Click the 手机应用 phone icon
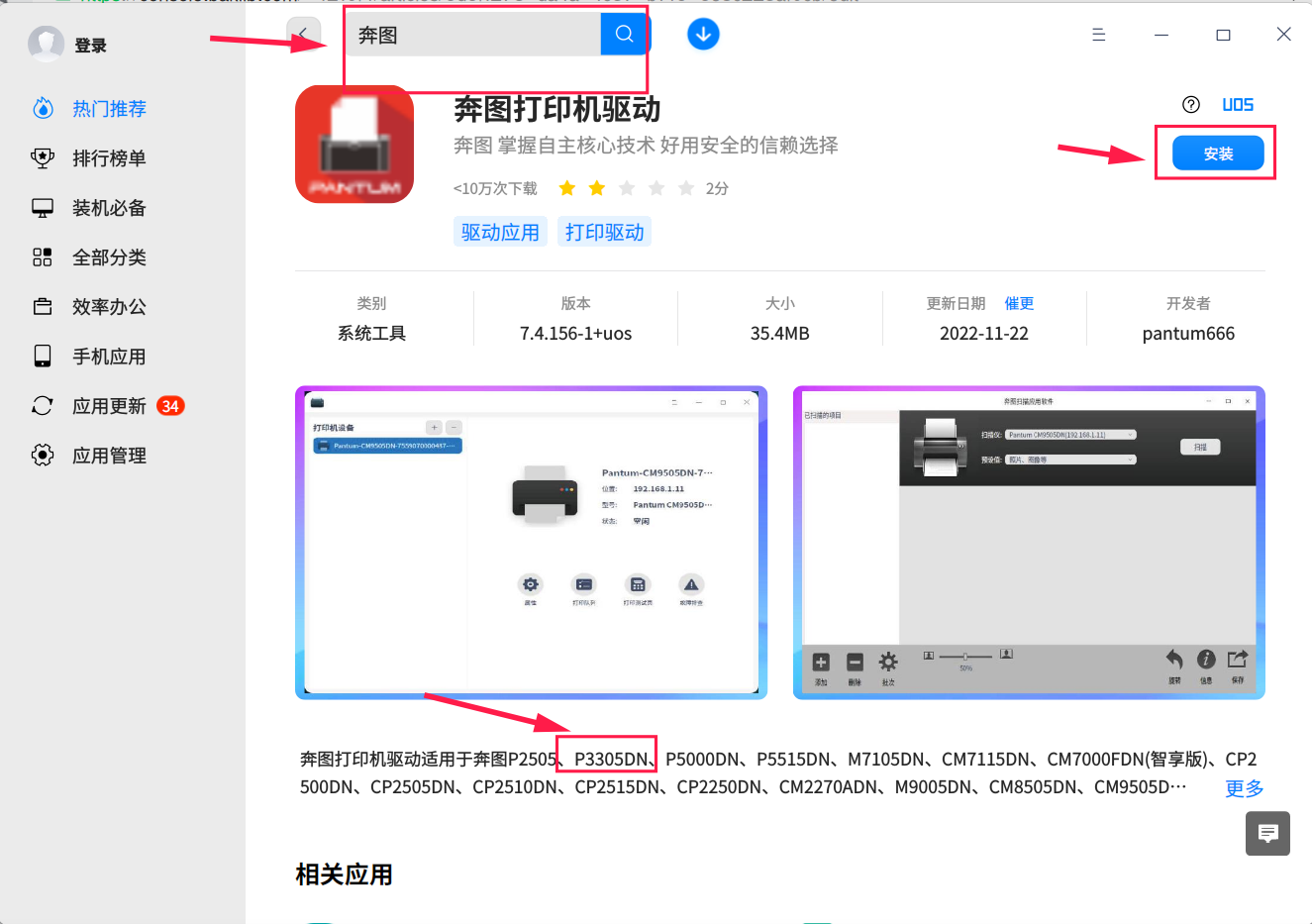This screenshot has height=924, width=1312. [x=43, y=357]
